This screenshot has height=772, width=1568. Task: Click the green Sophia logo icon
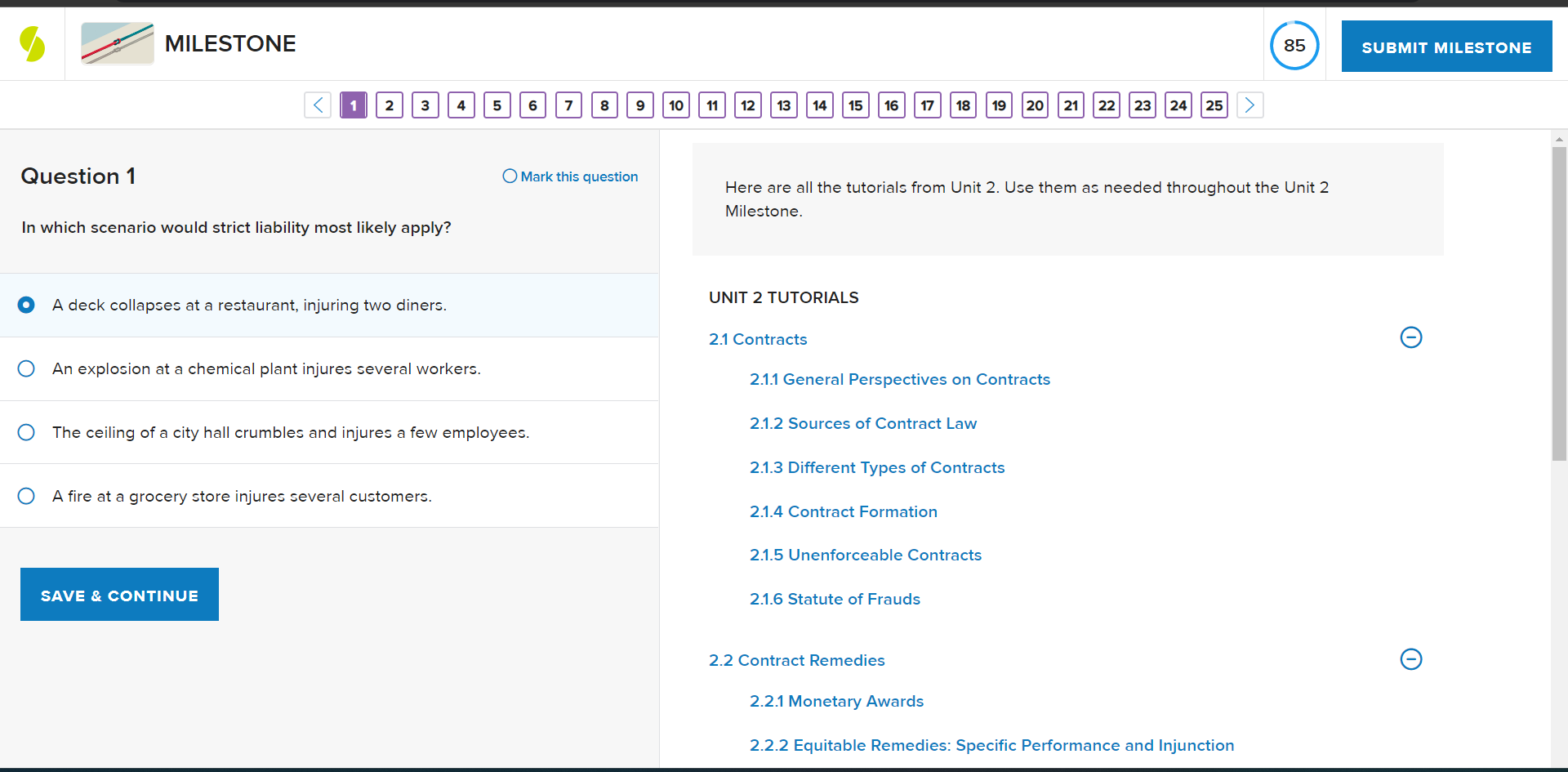tap(32, 44)
